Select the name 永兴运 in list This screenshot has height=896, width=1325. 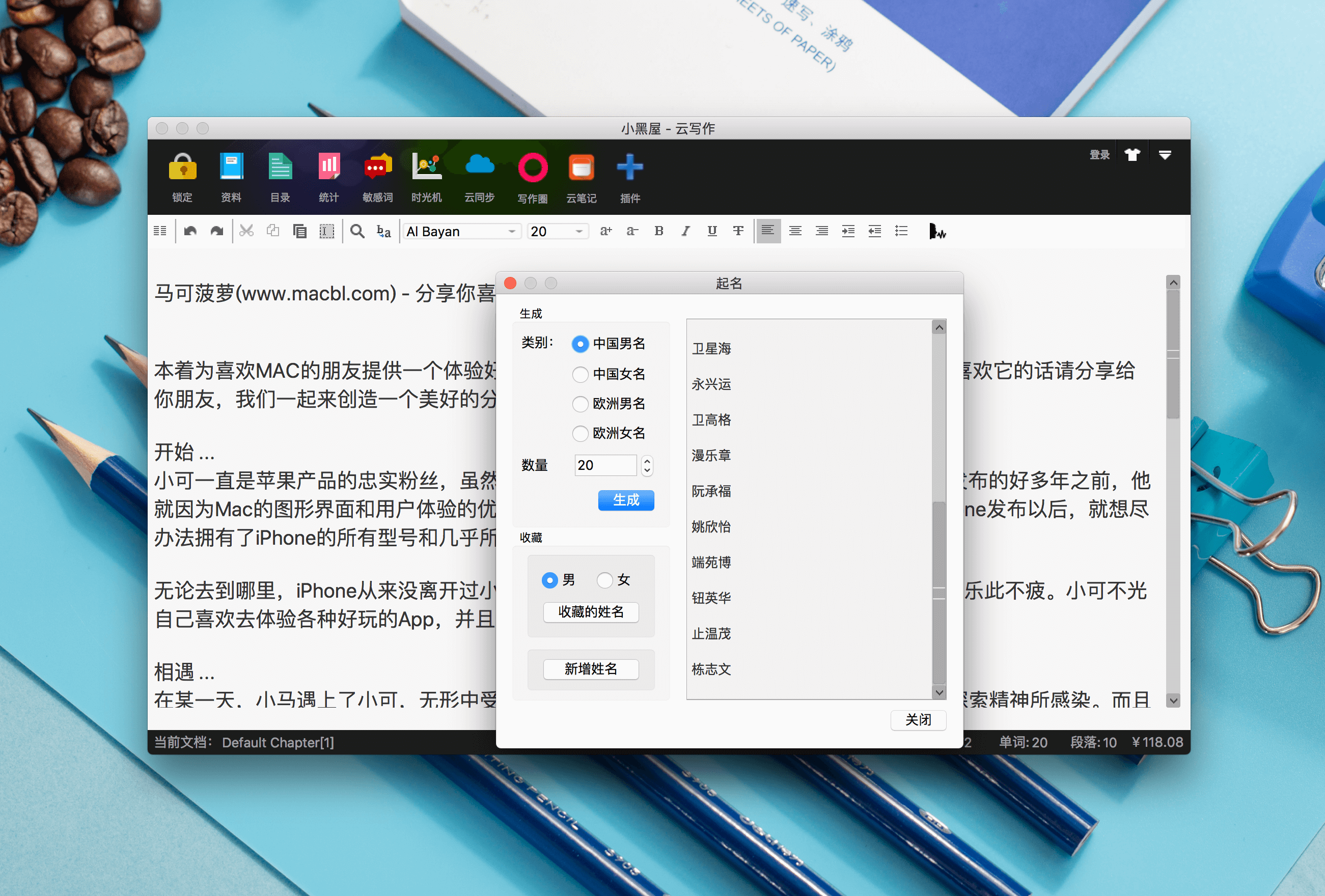tap(711, 384)
